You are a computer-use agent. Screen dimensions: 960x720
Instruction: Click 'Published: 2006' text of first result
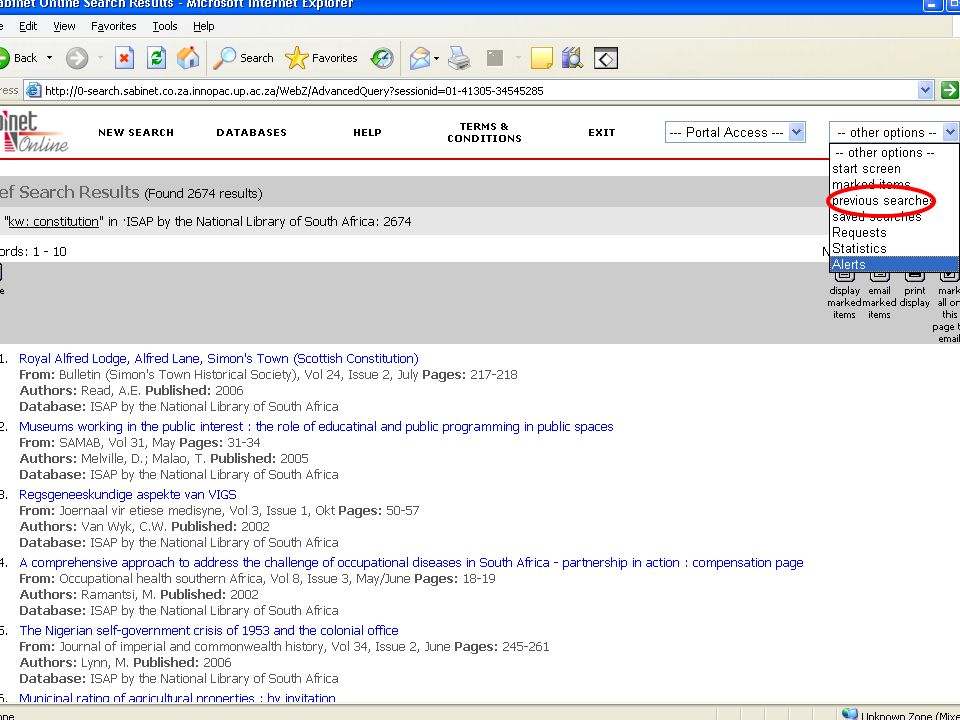(x=194, y=391)
